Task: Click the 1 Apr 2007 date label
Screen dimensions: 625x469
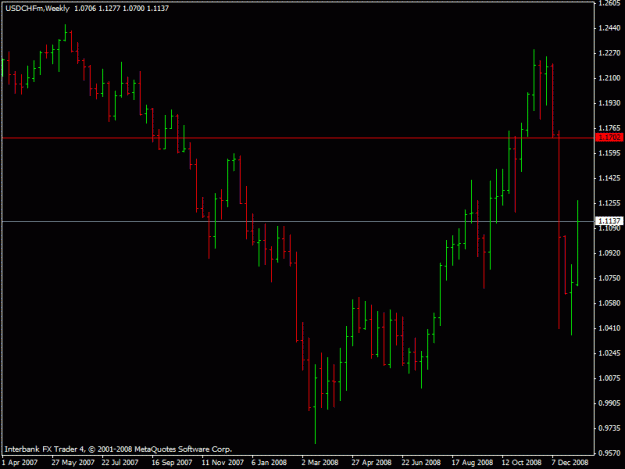Action: [20, 462]
